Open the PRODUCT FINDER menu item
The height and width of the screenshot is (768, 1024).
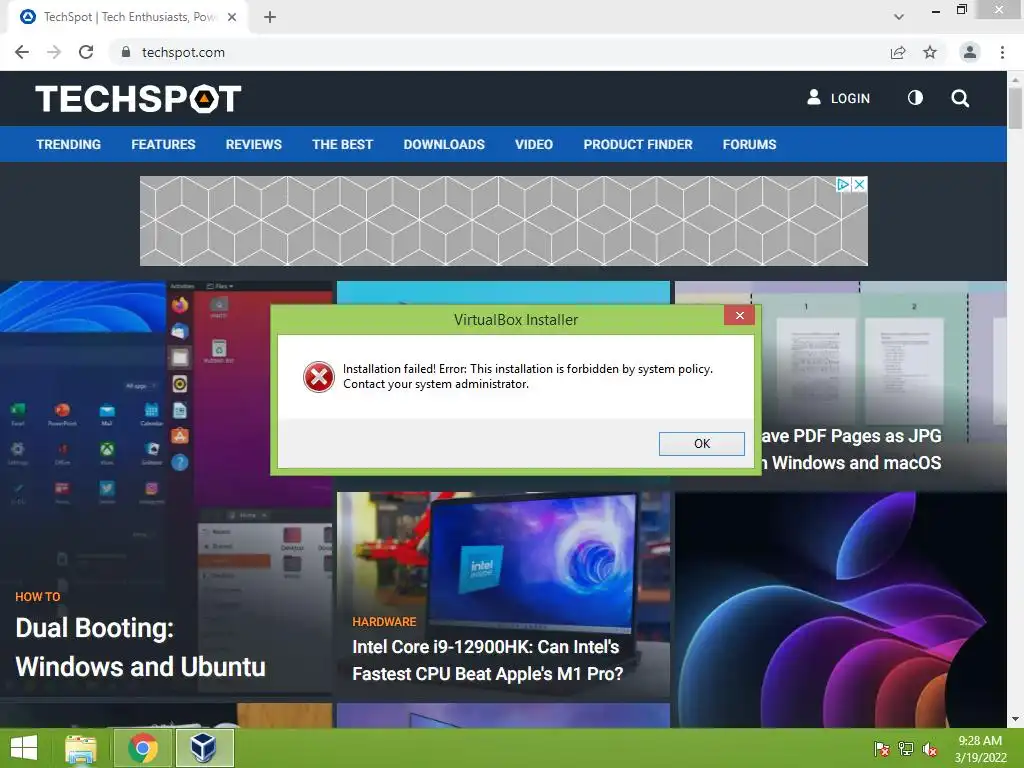[638, 144]
